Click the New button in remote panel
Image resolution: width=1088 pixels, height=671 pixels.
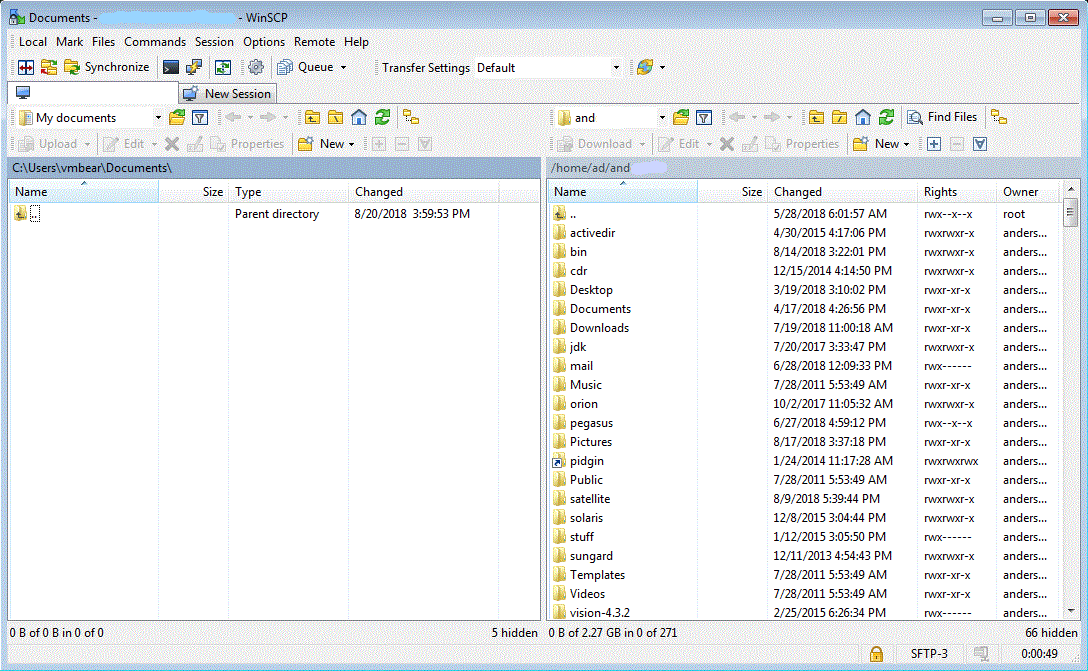877,144
